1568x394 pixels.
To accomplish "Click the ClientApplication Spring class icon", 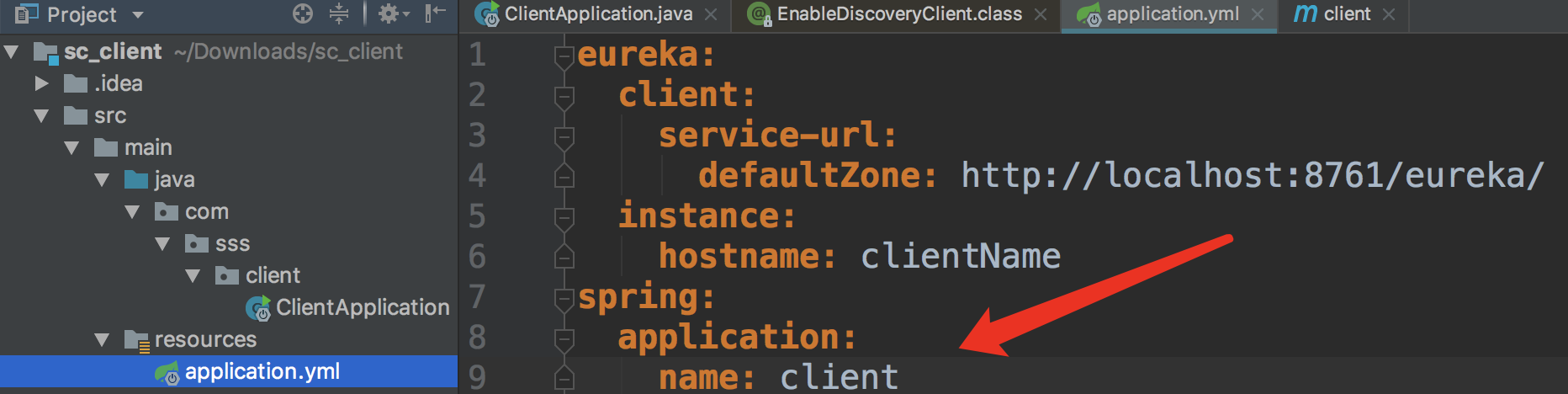I will [258, 309].
